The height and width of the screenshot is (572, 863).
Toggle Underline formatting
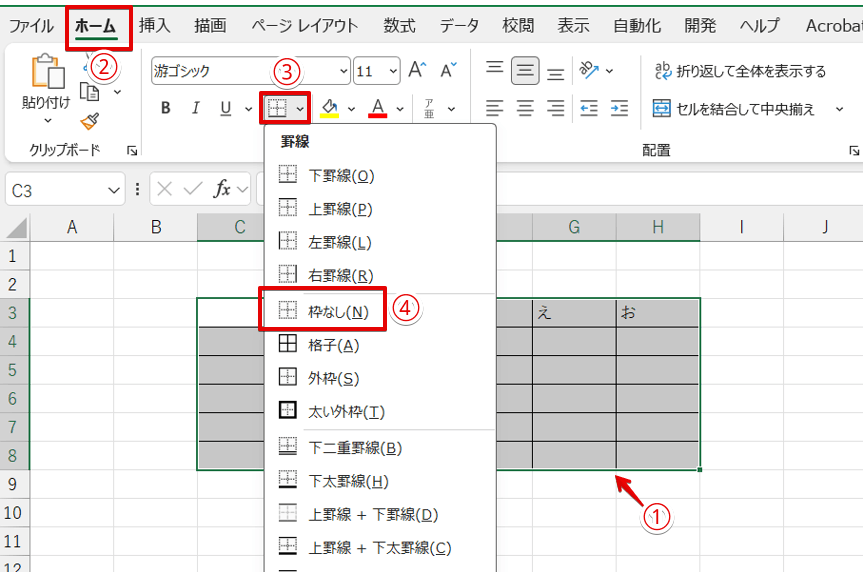click(226, 108)
